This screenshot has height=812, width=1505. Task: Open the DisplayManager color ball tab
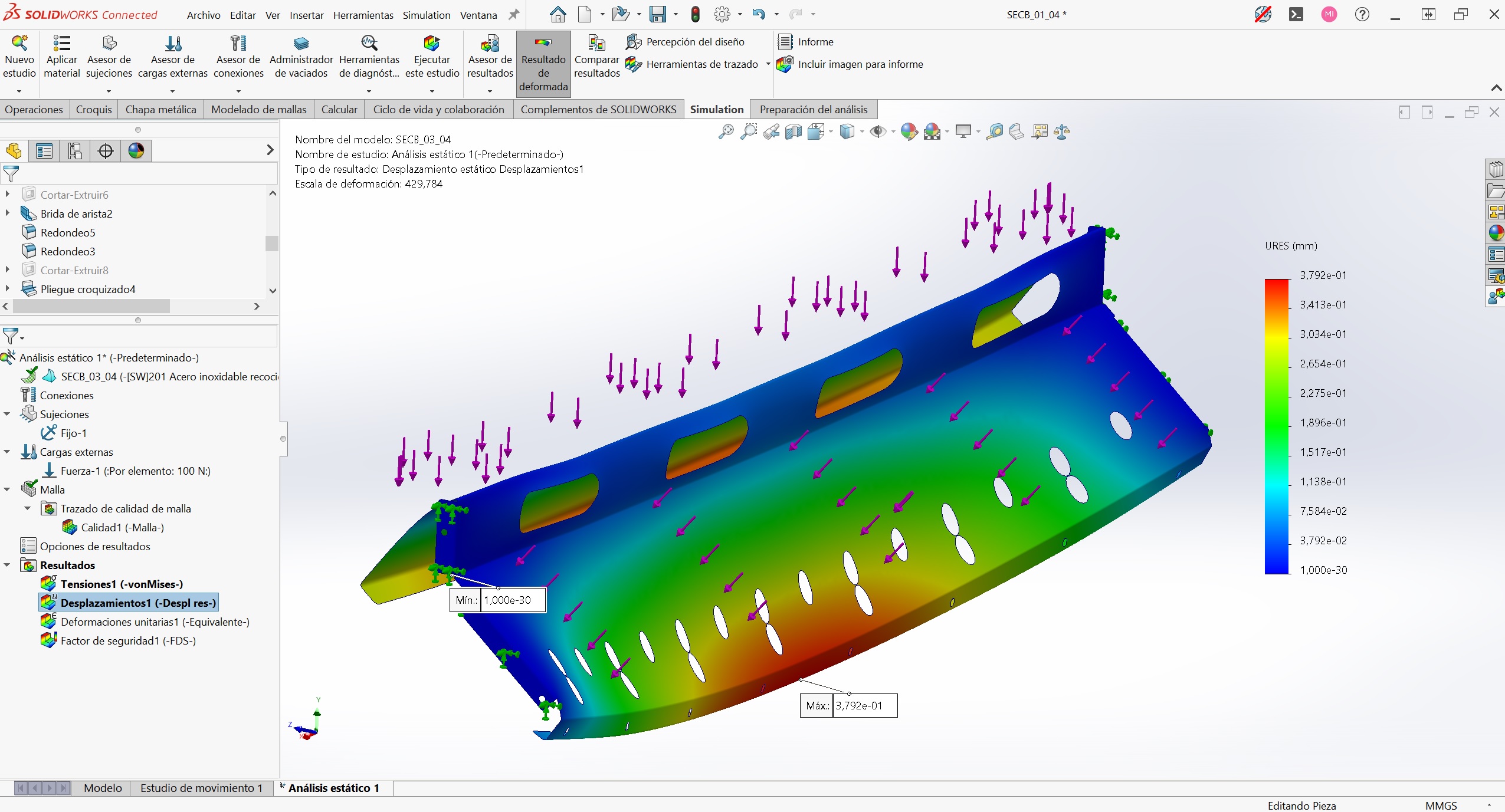coord(136,151)
